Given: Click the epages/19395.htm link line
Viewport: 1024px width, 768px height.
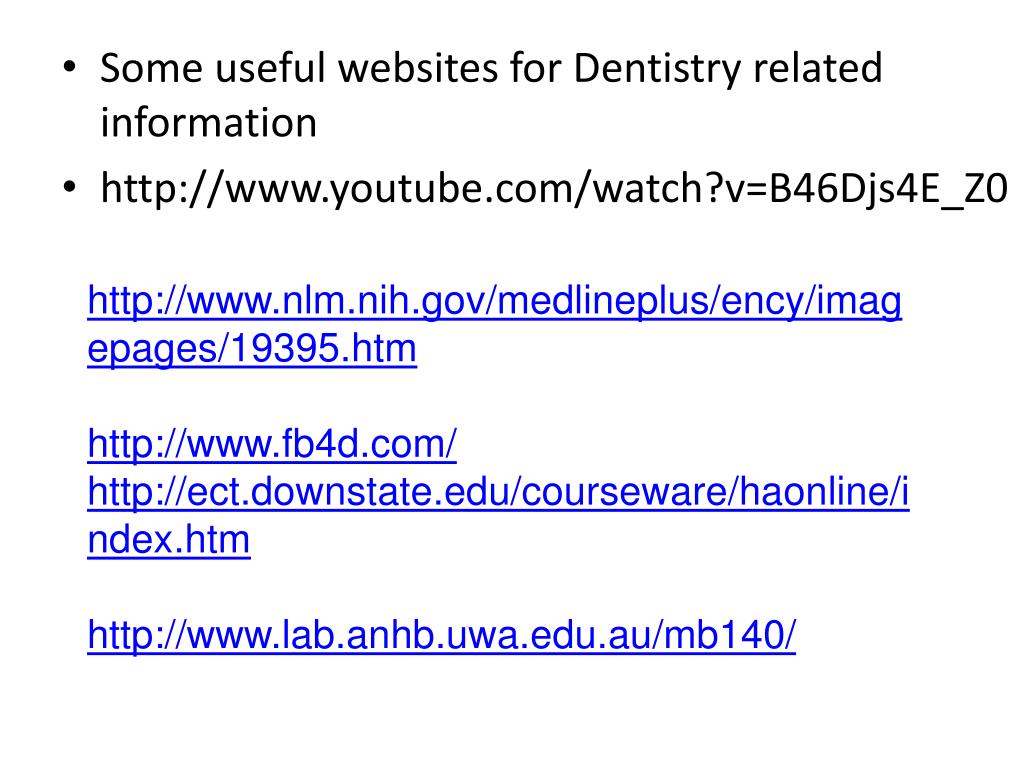Looking at the screenshot, I should 252,349.
